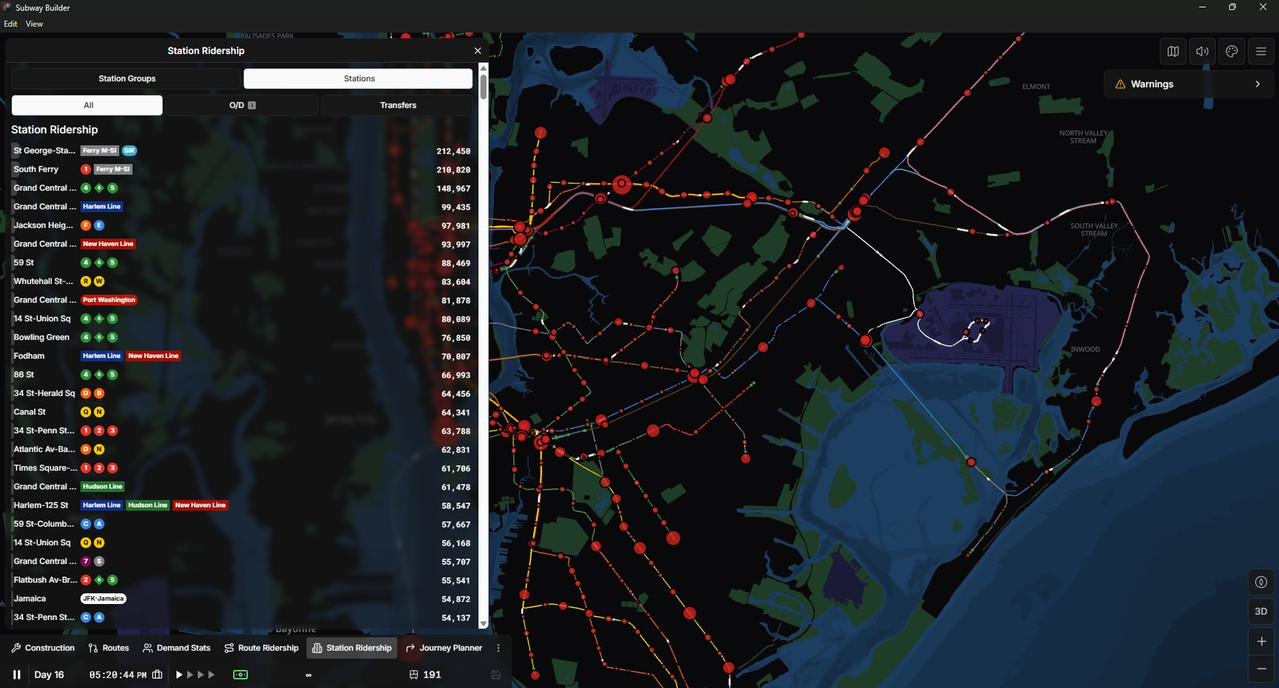
Task: Expand the Warnings panel chevron
Action: coord(1257,84)
